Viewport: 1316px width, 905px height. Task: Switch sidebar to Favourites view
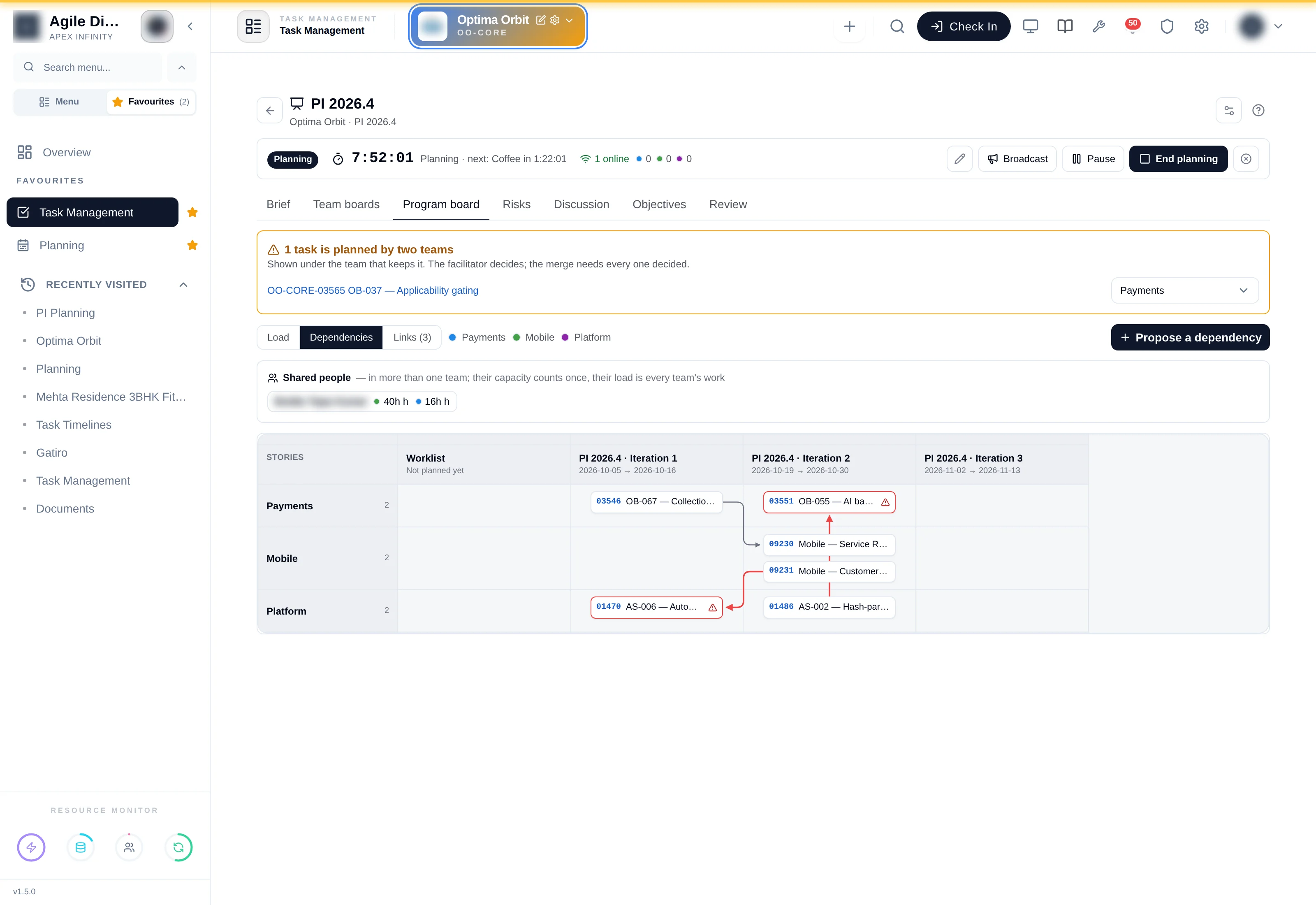tap(151, 102)
